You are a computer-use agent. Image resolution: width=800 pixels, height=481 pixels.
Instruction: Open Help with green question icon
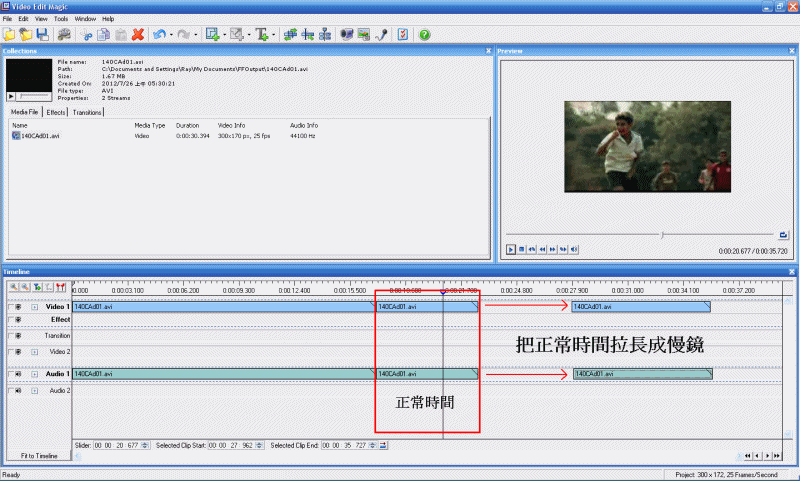[x=424, y=35]
